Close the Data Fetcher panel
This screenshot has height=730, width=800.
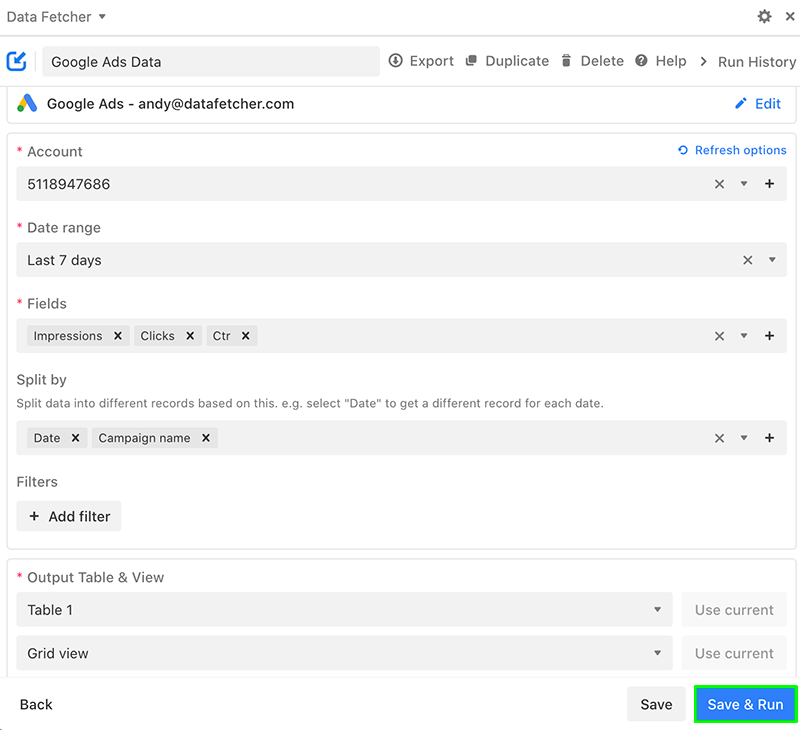point(790,16)
